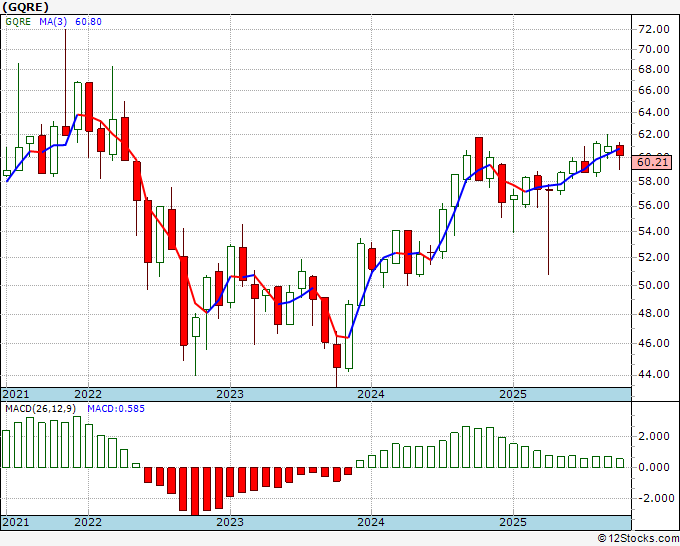Click the 72.00 price axis label
The width and height of the screenshot is (680, 546).
[654, 29]
